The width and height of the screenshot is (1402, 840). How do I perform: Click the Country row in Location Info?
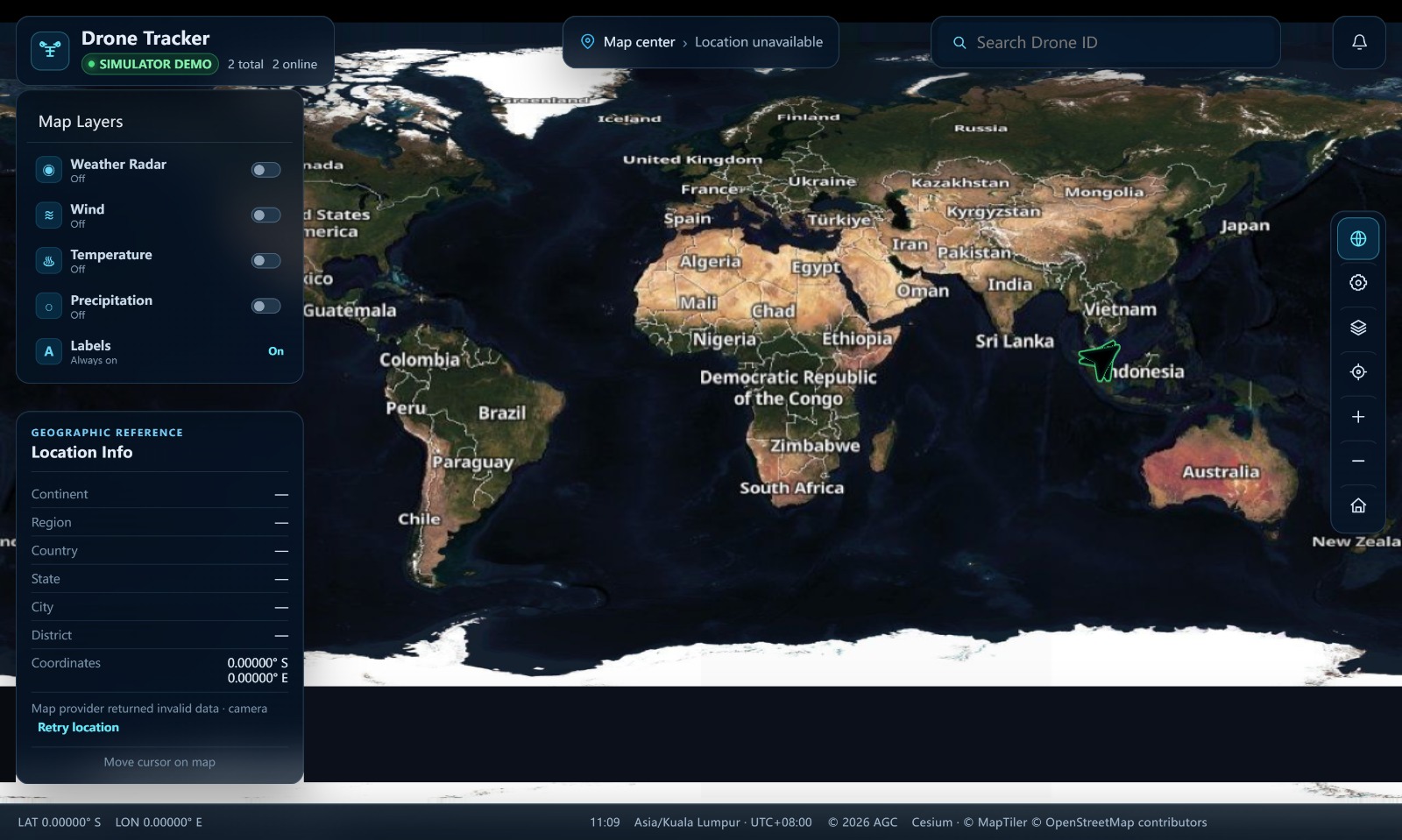click(159, 551)
